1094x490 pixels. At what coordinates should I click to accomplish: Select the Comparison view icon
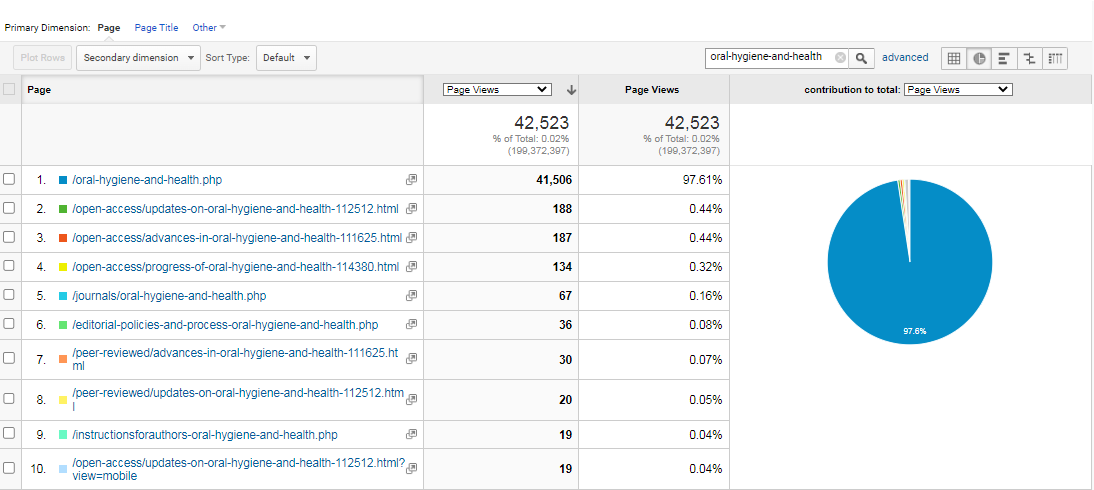1029,58
